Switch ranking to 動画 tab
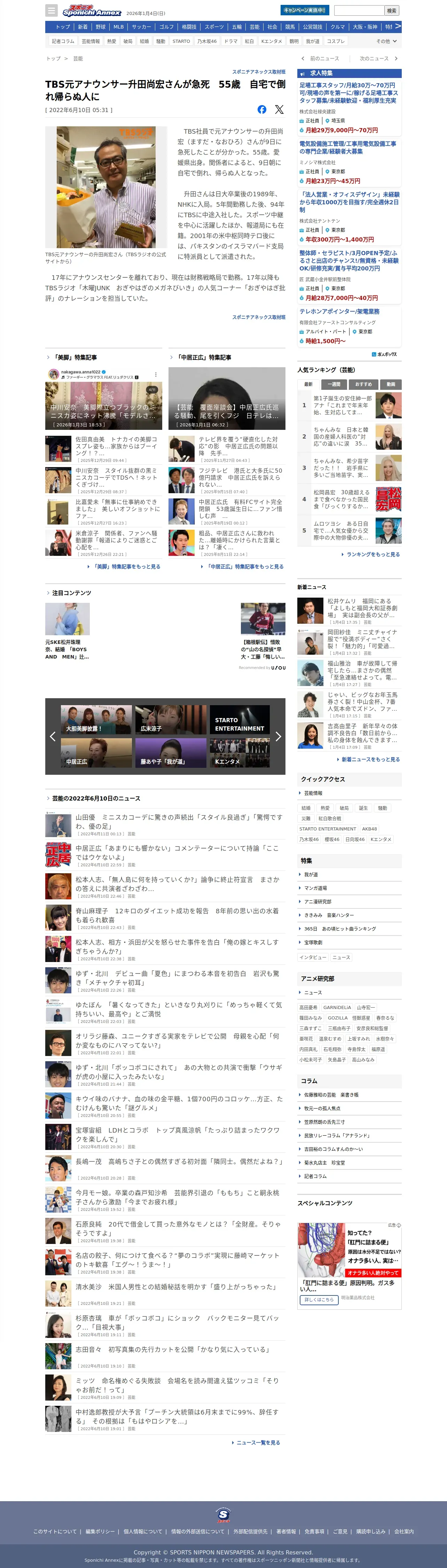Viewport: 447px width, 1568px height. click(x=391, y=384)
